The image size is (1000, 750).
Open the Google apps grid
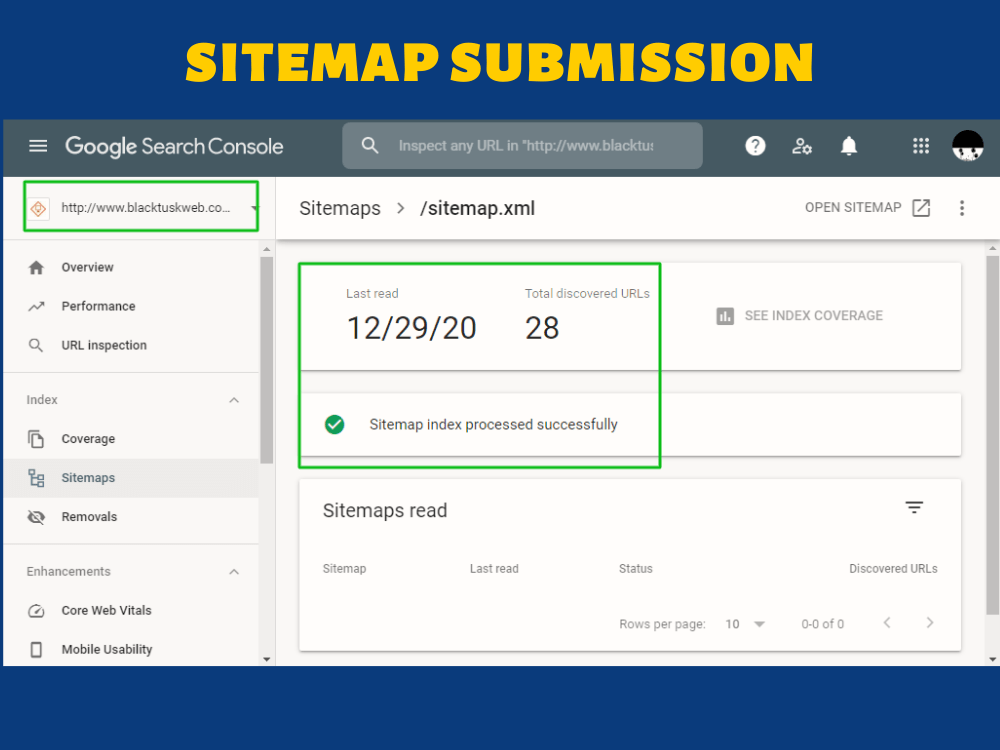(x=921, y=146)
